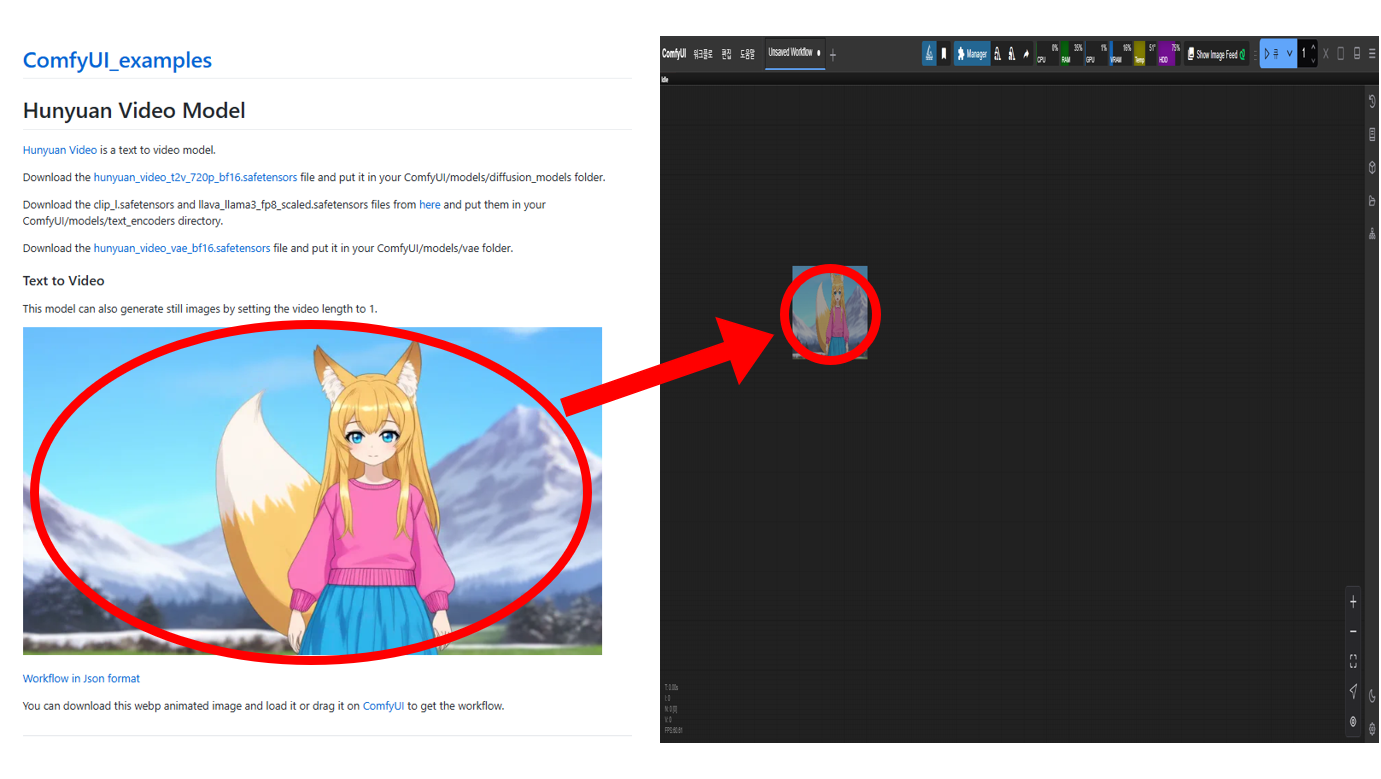1381x779 pixels.
Task: Open the hamburger menu icon top right
Action: 1372,54
